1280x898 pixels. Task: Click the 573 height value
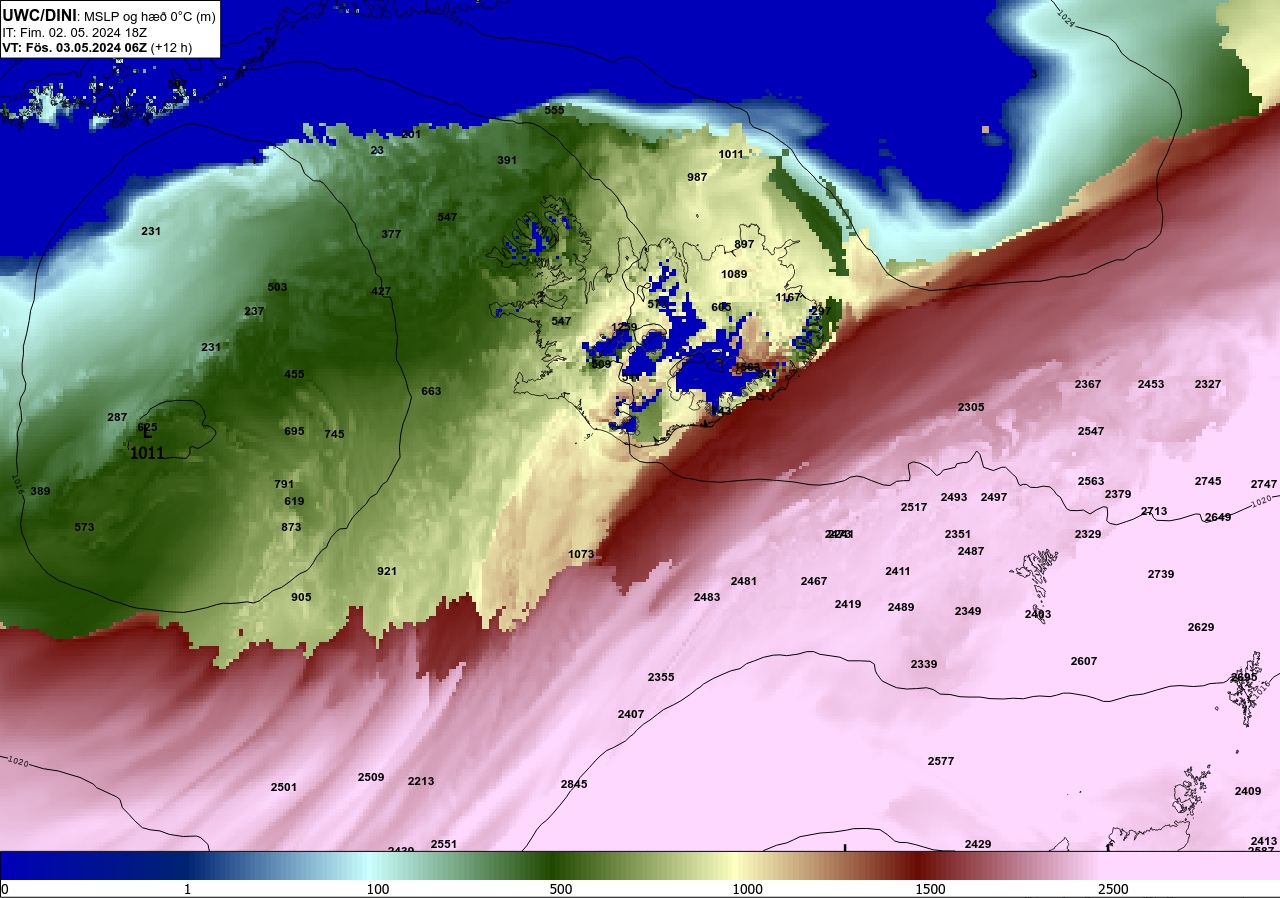tap(84, 527)
